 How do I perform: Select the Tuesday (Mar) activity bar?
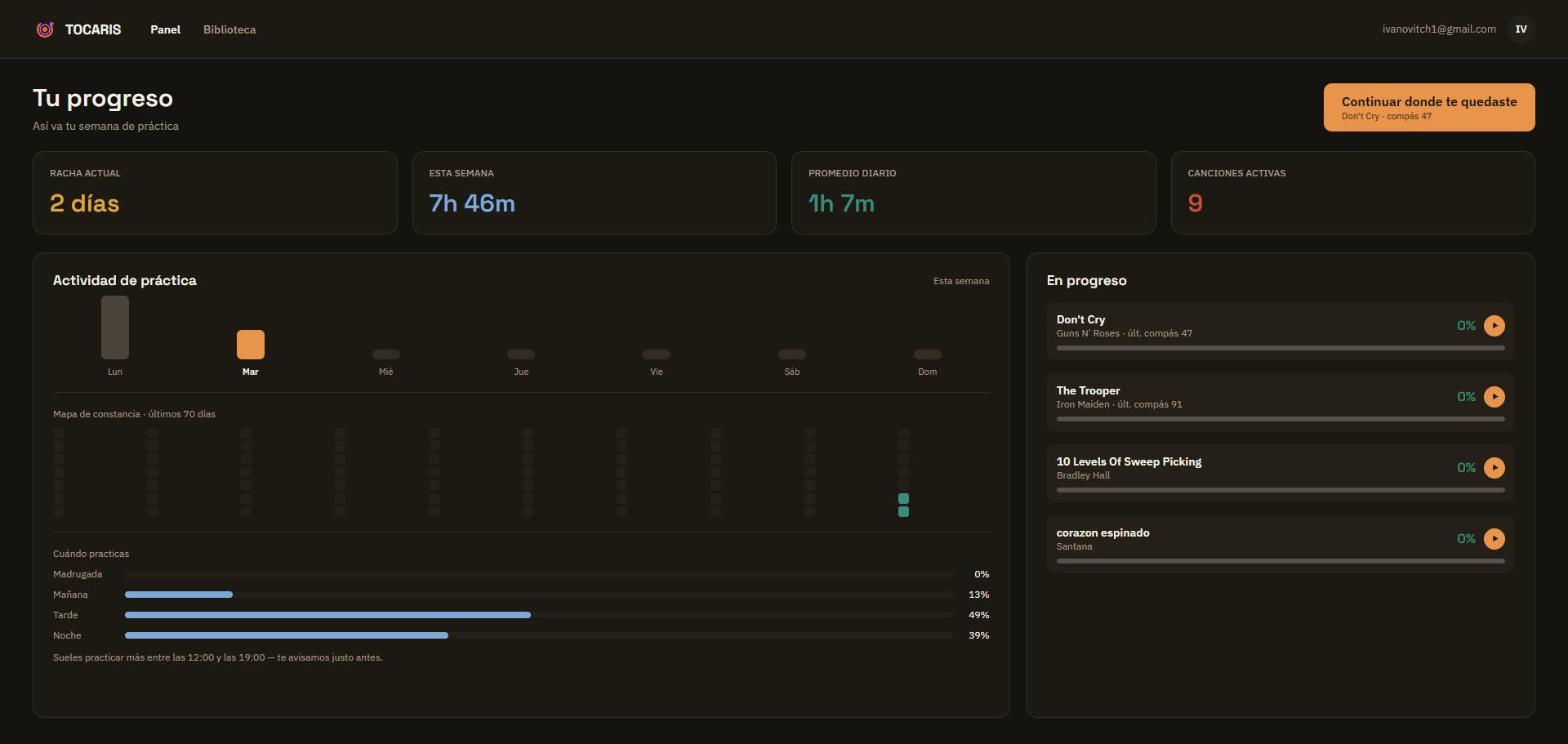pos(250,344)
